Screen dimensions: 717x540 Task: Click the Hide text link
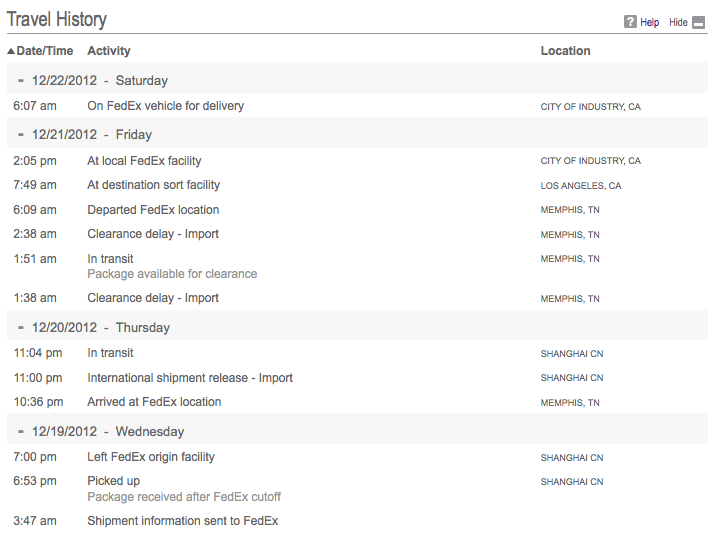pos(678,22)
